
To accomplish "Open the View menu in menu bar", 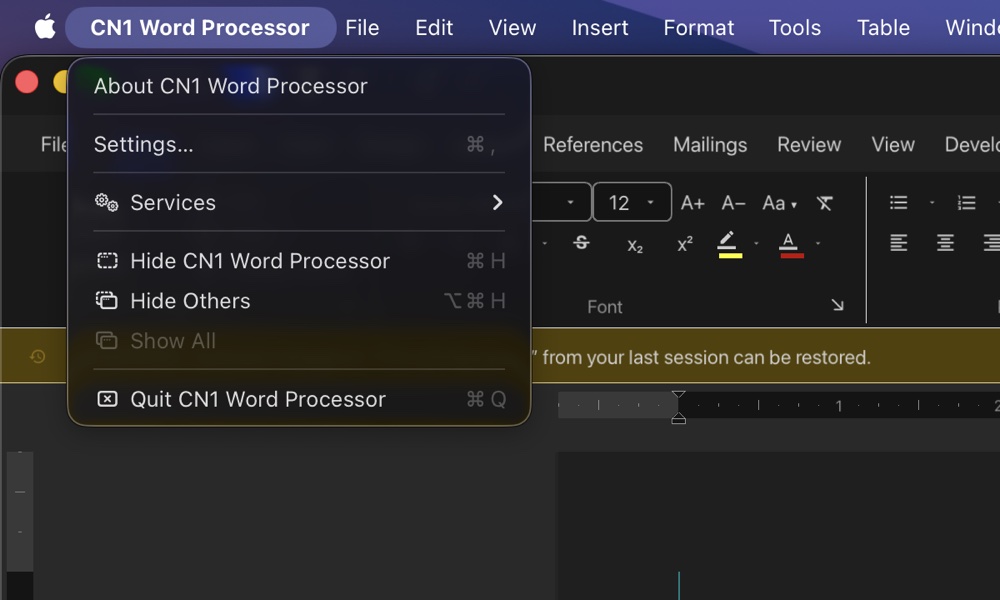I will point(512,27).
